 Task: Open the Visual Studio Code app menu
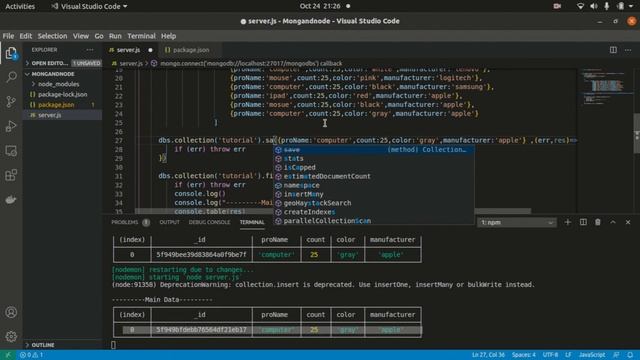pos(89,6)
